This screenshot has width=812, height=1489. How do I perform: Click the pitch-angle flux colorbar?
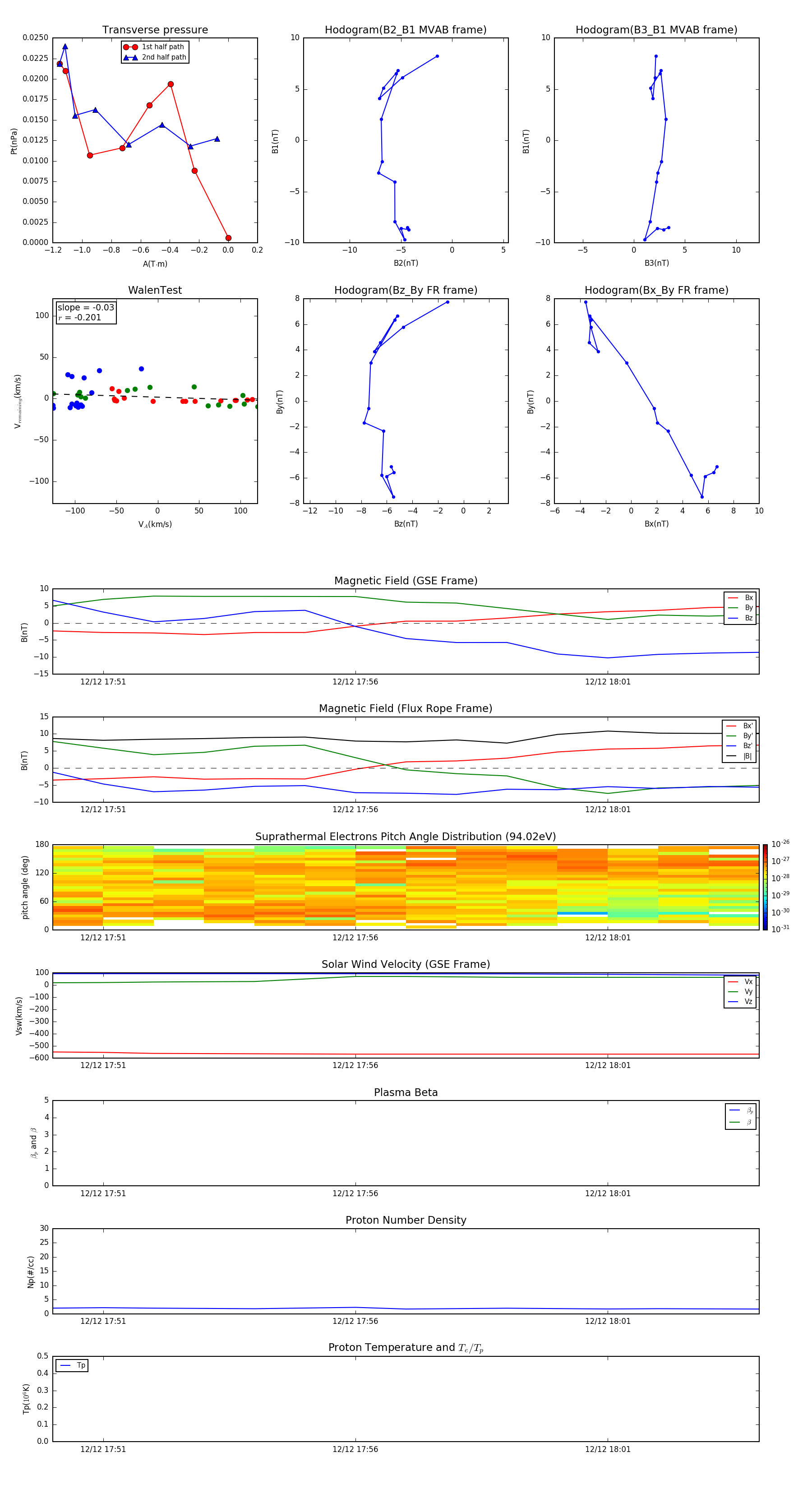[x=765, y=887]
